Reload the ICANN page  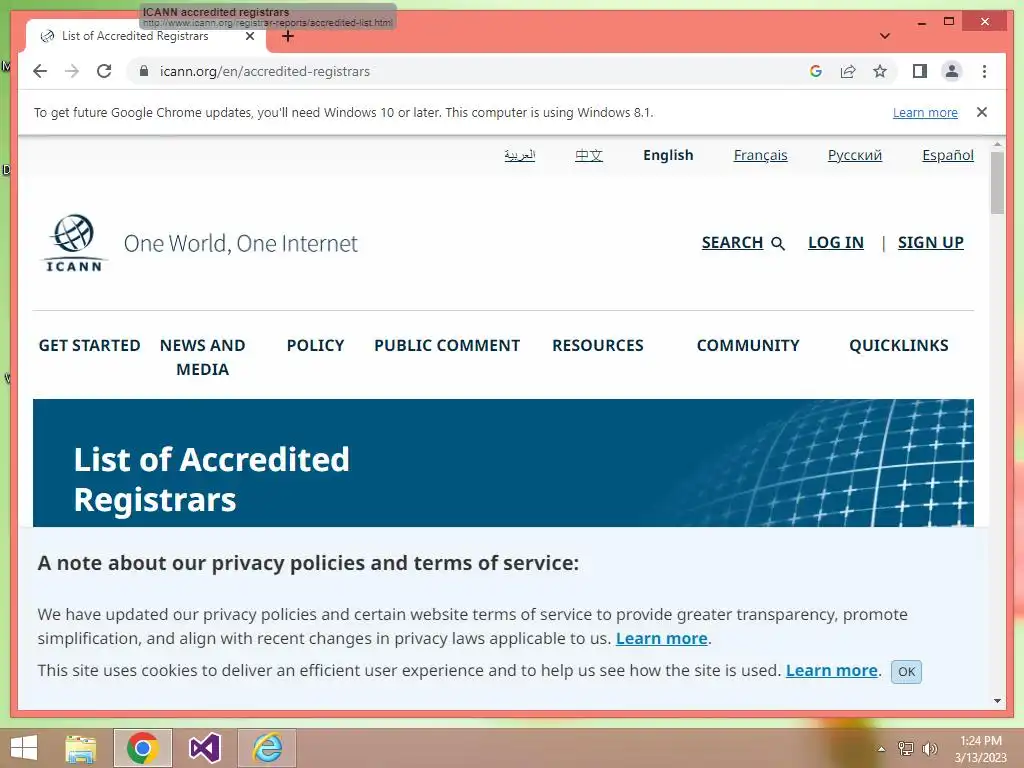[x=104, y=71]
